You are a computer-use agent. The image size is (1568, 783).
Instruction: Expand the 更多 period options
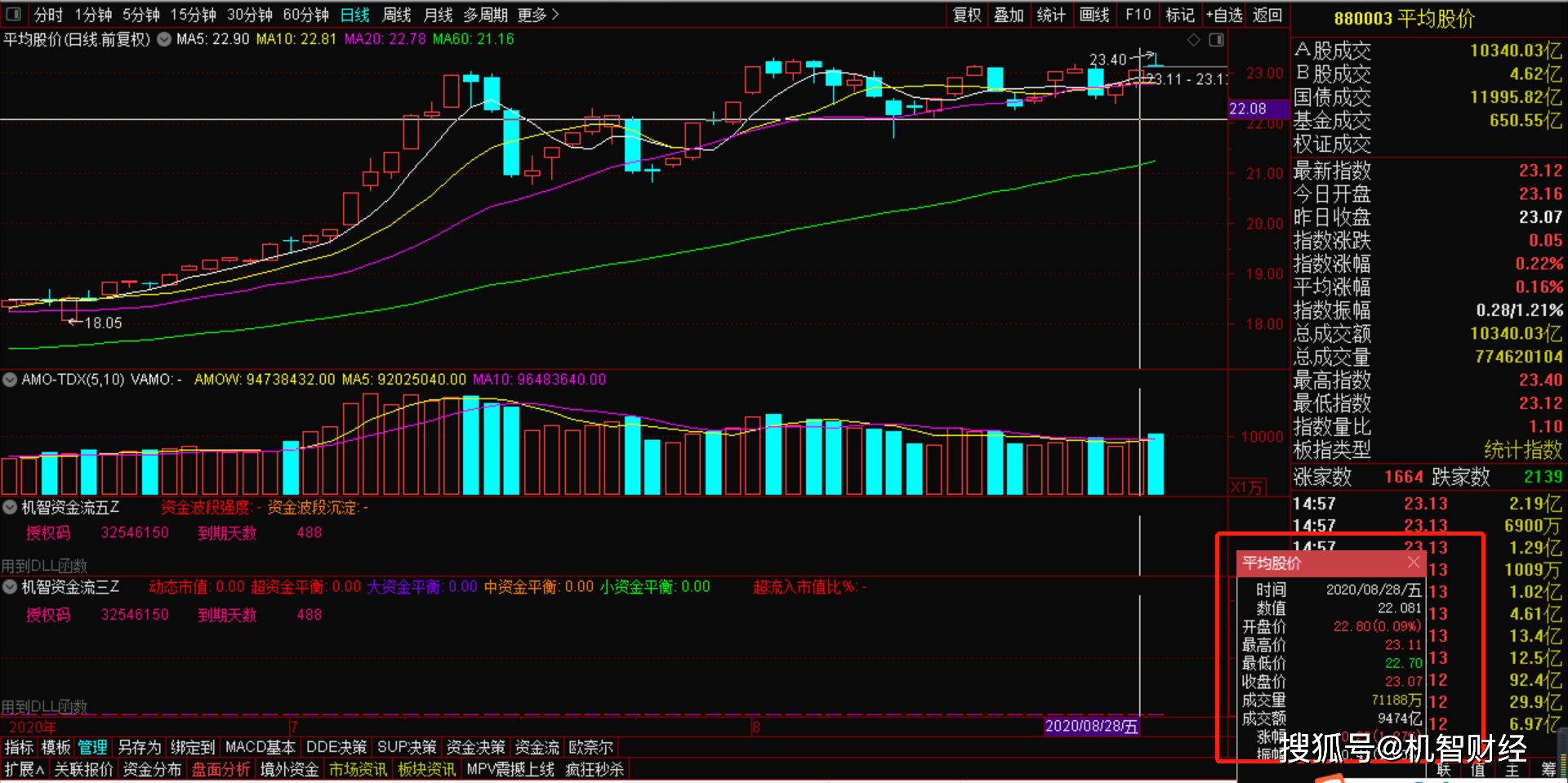(x=538, y=15)
